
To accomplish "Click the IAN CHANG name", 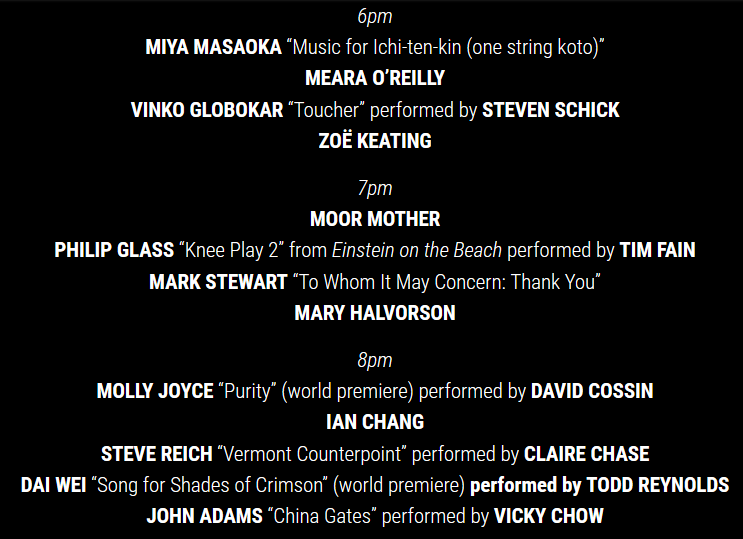I will pyautogui.click(x=375, y=422).
